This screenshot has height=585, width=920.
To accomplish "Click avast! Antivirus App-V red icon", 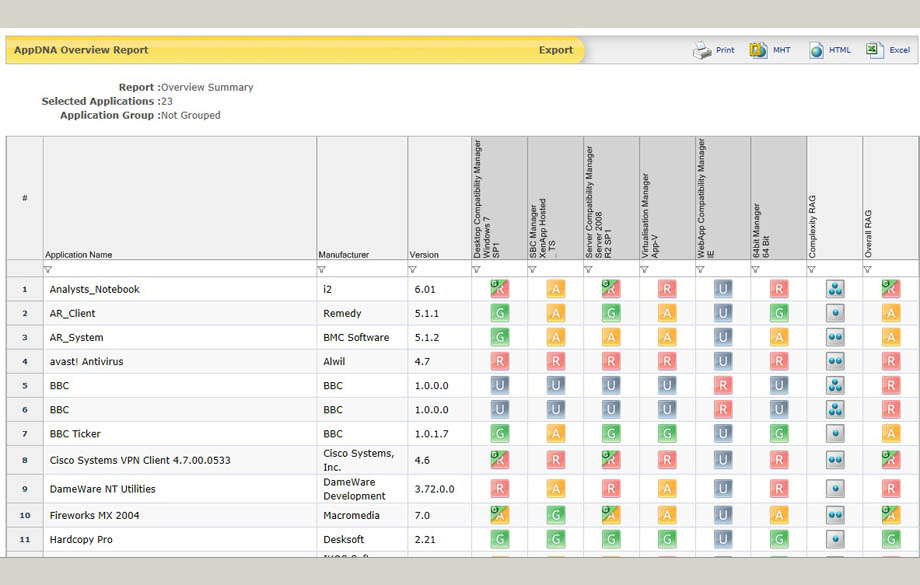I will (x=667, y=361).
